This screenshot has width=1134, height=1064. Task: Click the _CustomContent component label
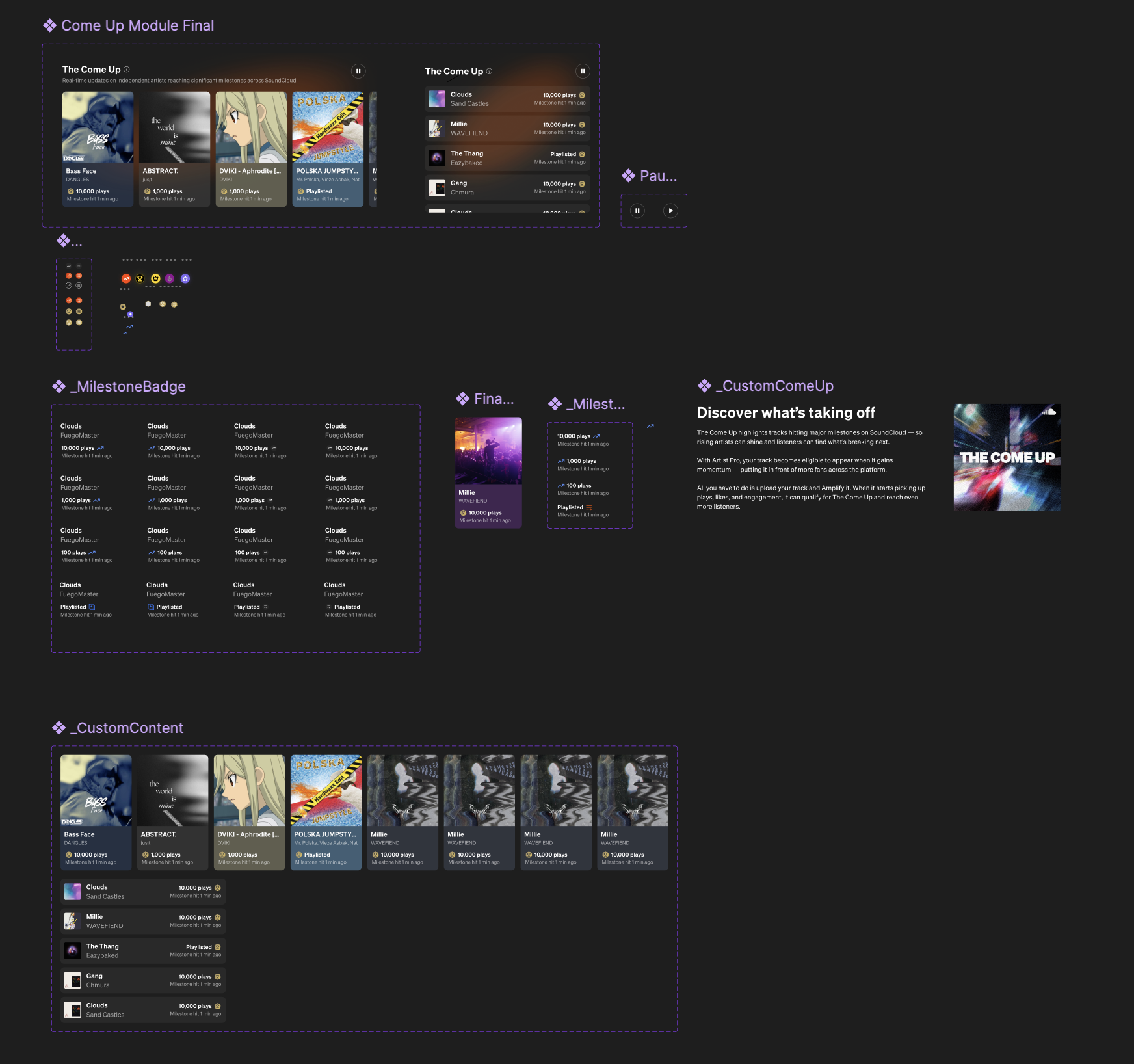pyautogui.click(x=118, y=728)
